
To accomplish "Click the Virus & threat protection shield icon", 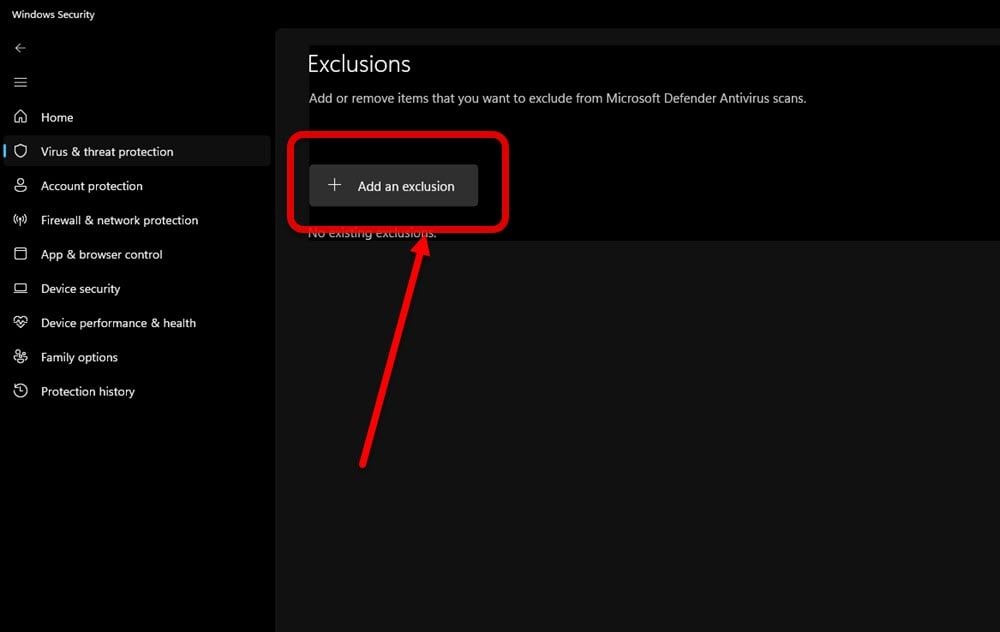I will 20,151.
